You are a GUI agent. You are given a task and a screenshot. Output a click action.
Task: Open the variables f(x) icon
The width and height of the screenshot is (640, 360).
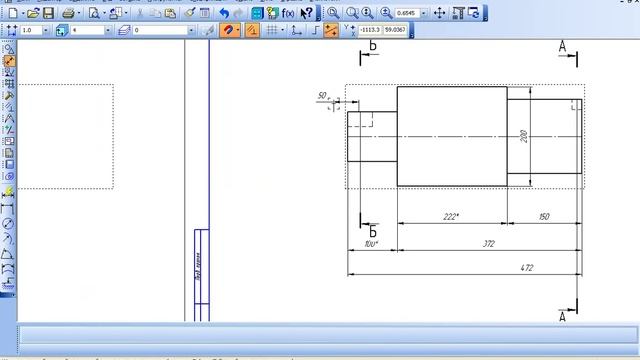[x=288, y=13]
